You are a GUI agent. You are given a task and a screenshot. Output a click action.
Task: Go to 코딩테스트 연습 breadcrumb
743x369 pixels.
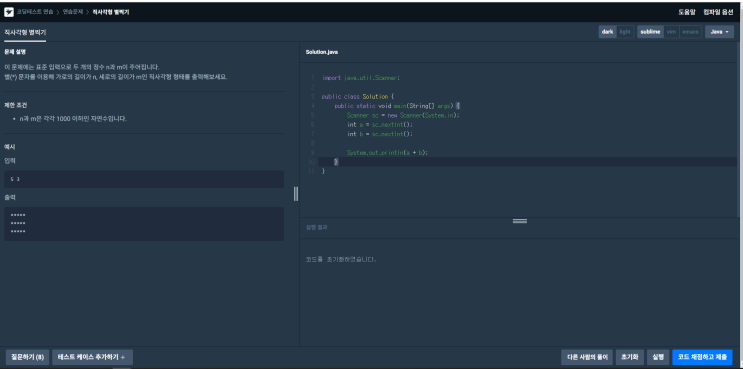coord(35,12)
